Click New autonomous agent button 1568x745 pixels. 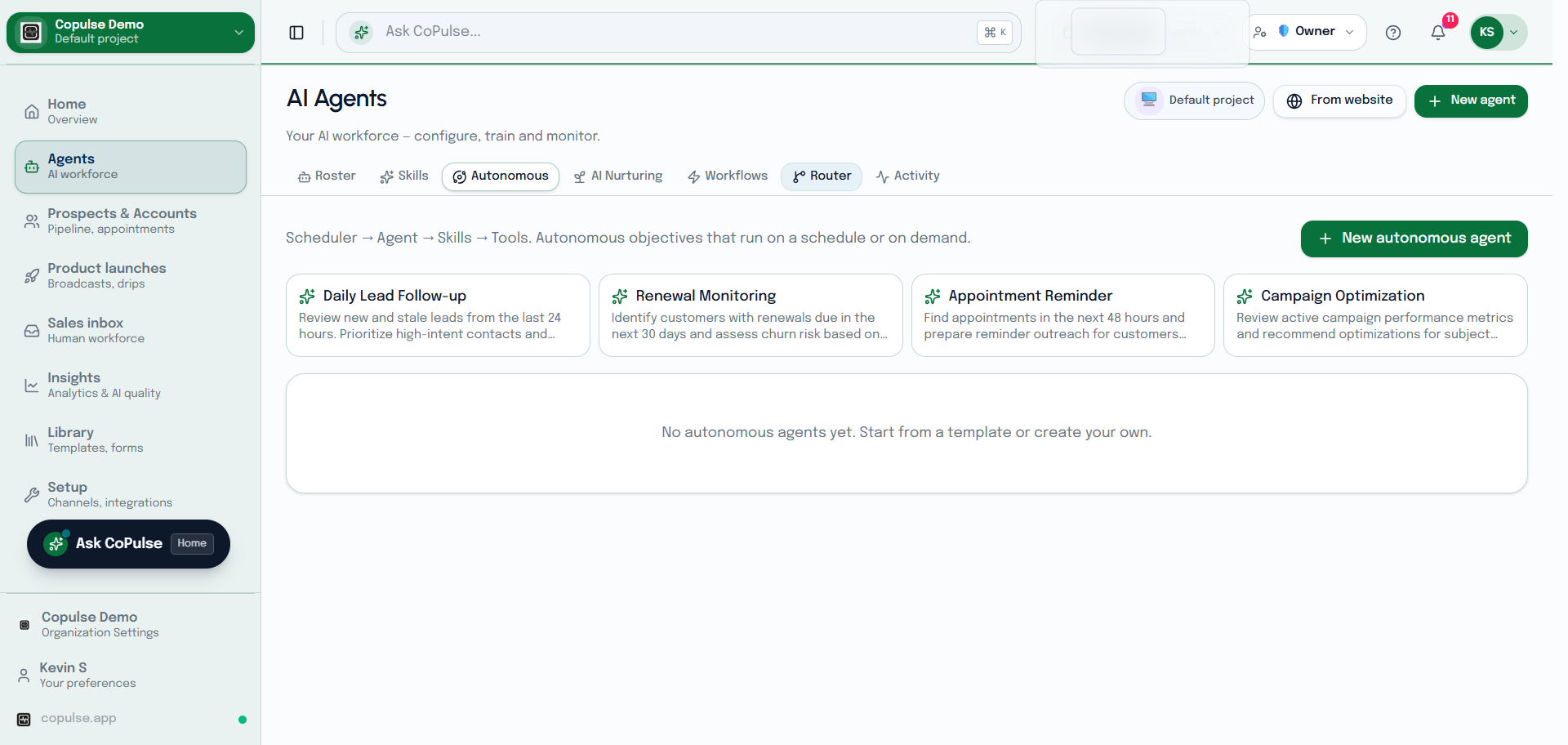click(x=1414, y=239)
